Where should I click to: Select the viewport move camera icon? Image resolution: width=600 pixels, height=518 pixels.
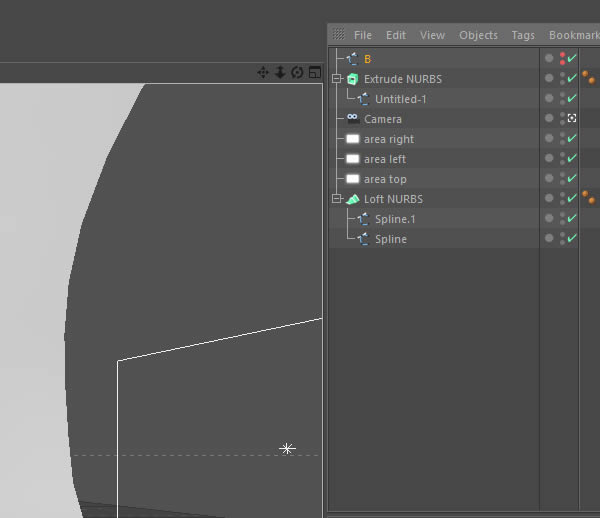click(x=263, y=72)
